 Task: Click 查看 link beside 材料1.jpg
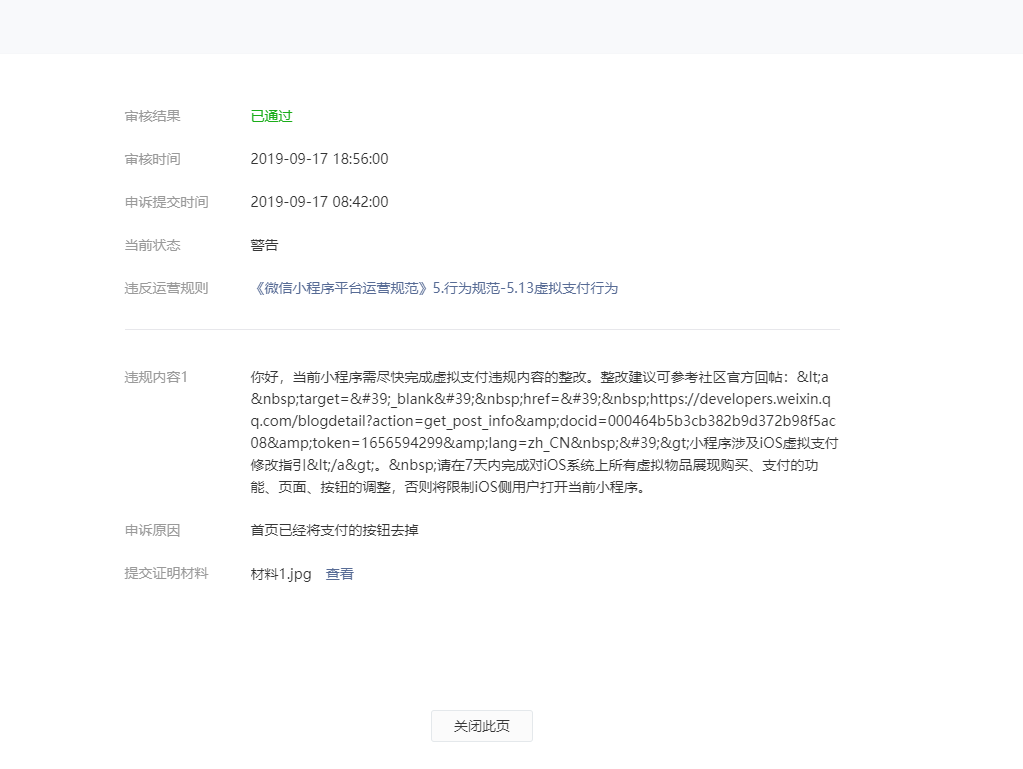339,574
